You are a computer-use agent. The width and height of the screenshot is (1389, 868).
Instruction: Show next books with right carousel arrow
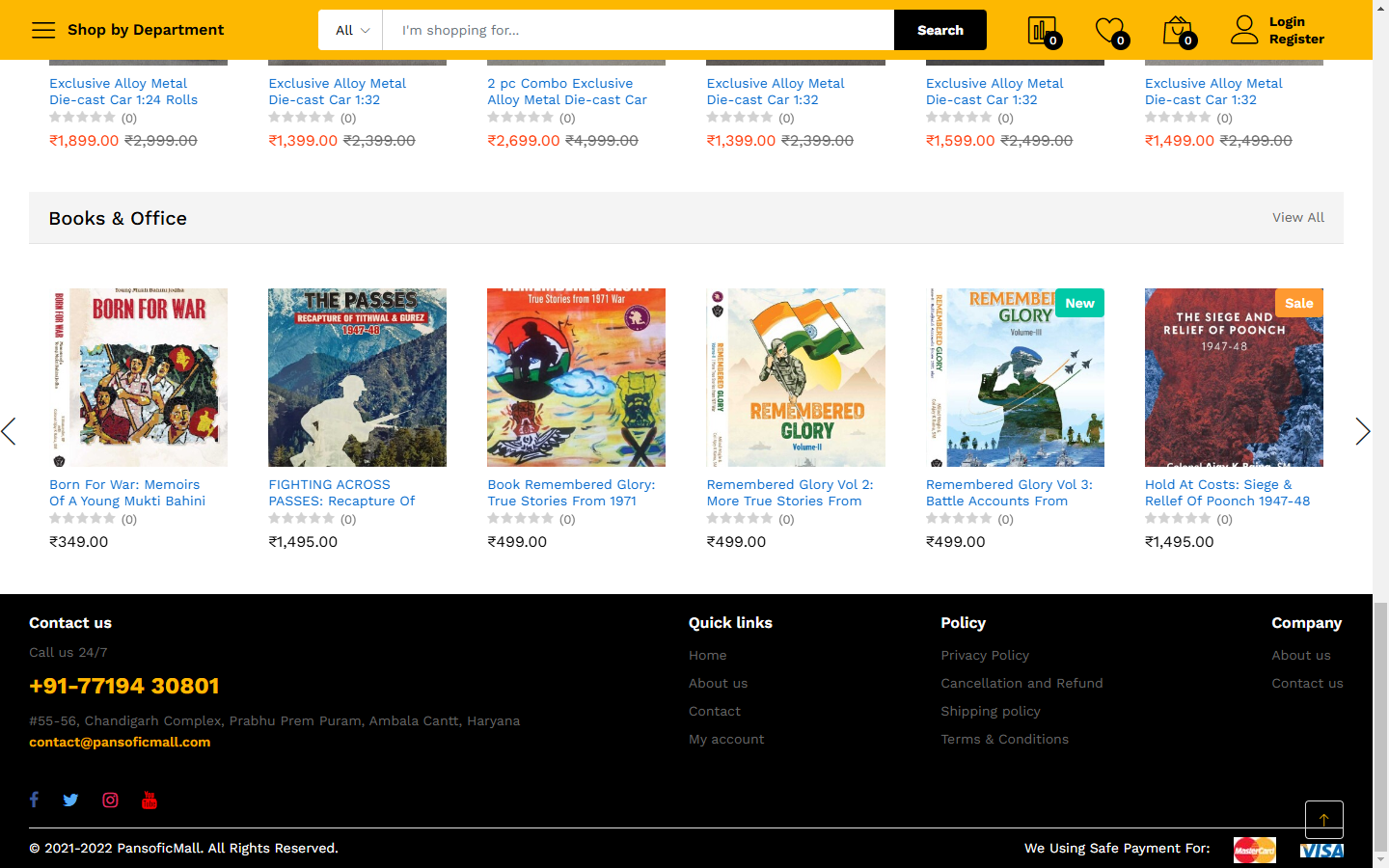coord(1362,431)
